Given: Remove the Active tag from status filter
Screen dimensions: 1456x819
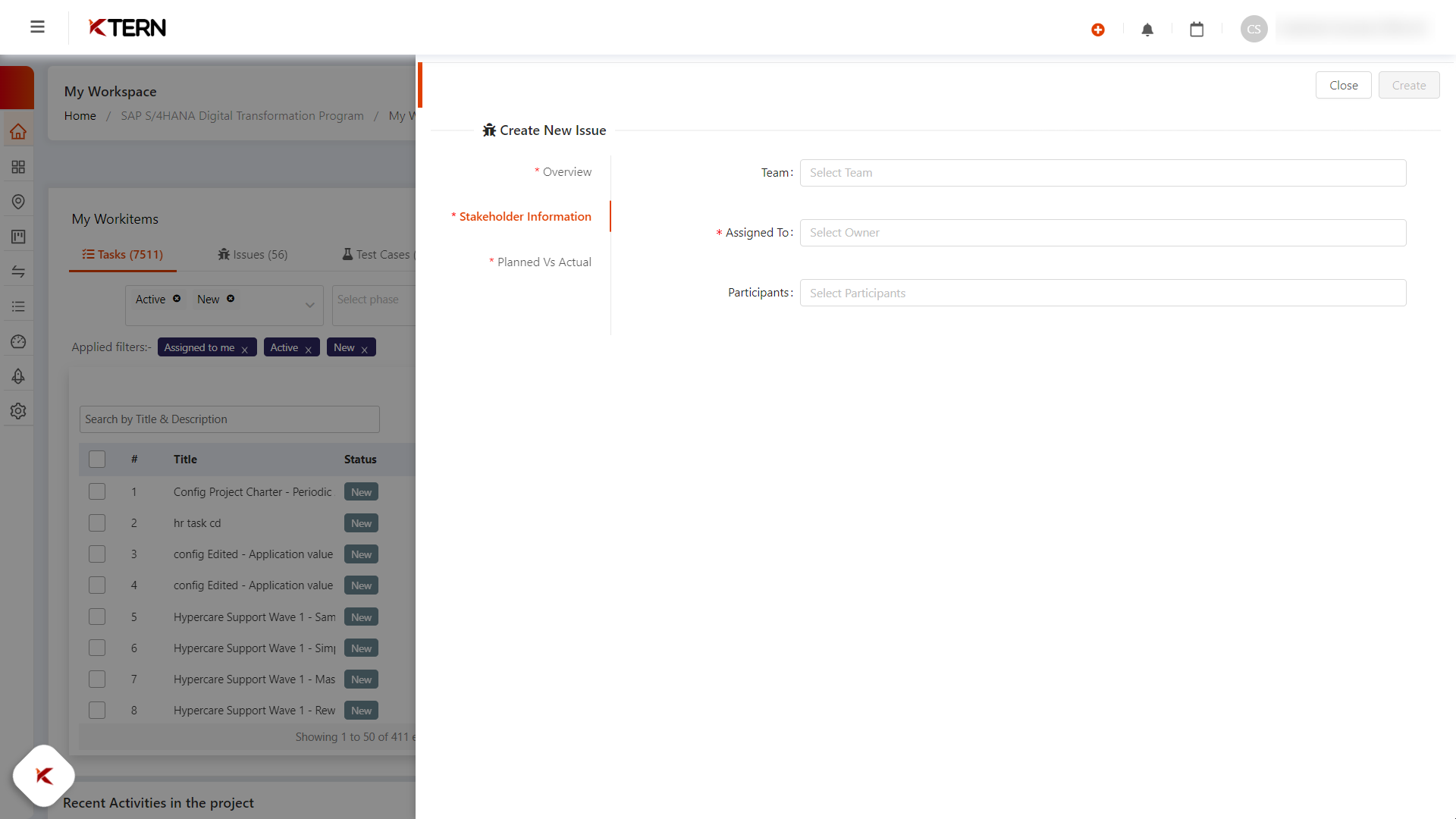Looking at the screenshot, I should [x=177, y=299].
